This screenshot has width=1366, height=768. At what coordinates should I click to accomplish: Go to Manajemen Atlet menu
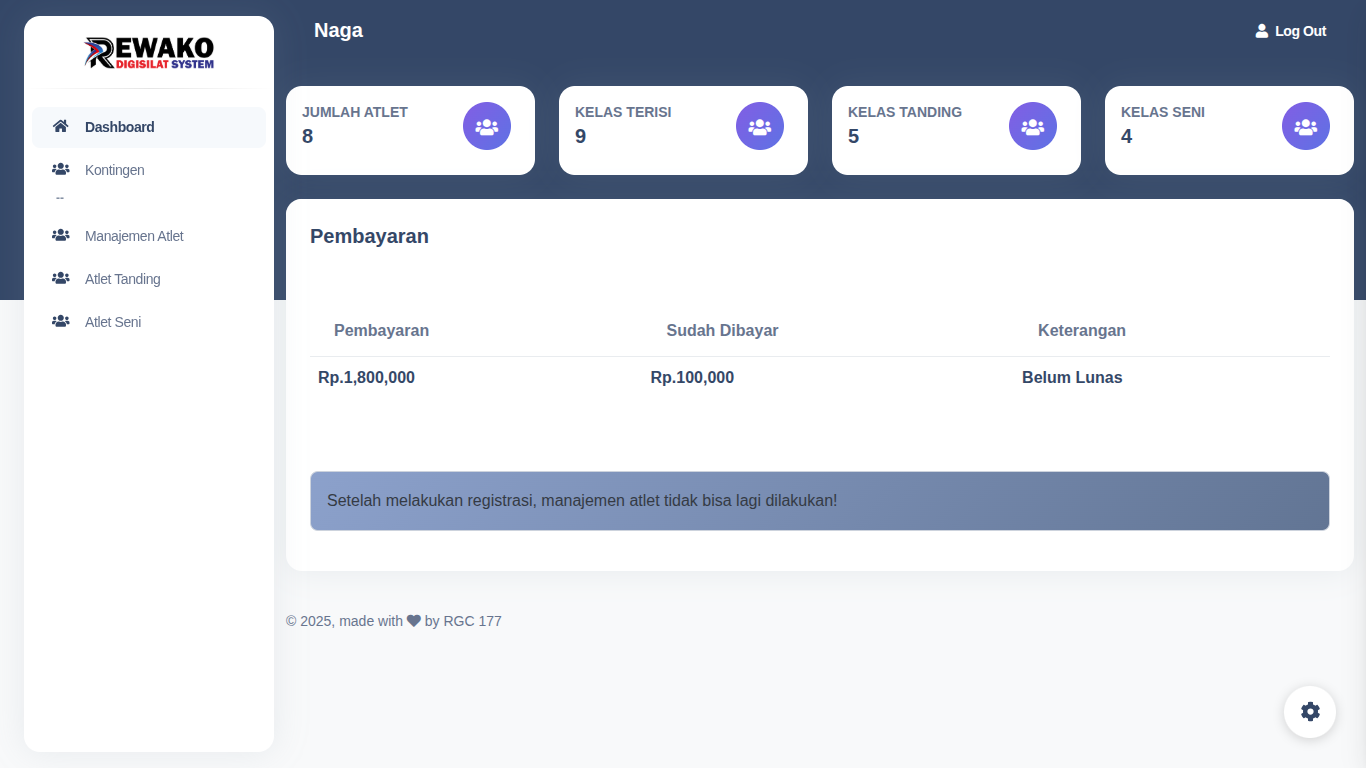coord(134,236)
